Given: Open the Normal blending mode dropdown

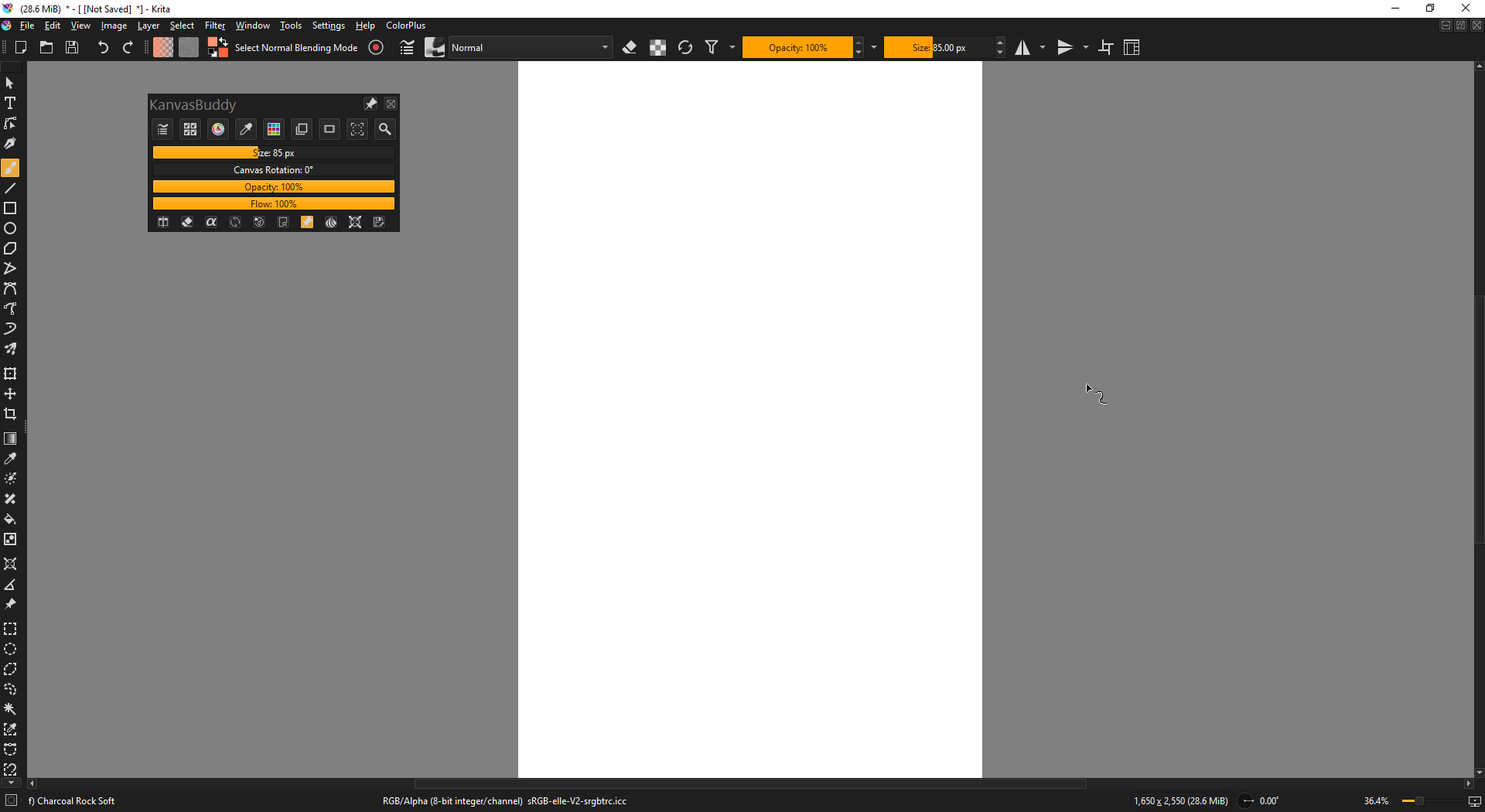Looking at the screenshot, I should point(531,48).
